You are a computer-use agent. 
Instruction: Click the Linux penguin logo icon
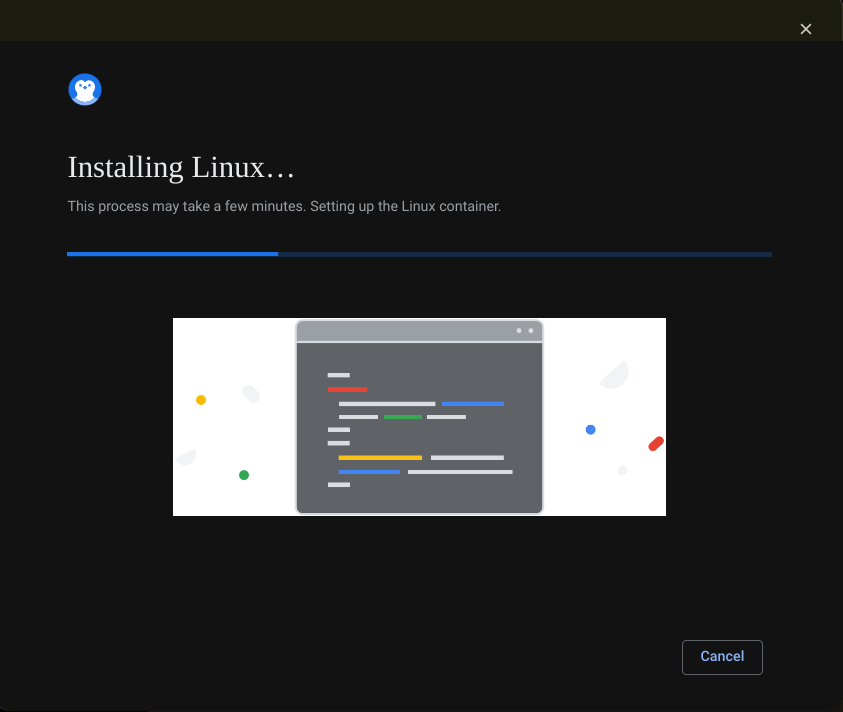[85, 90]
